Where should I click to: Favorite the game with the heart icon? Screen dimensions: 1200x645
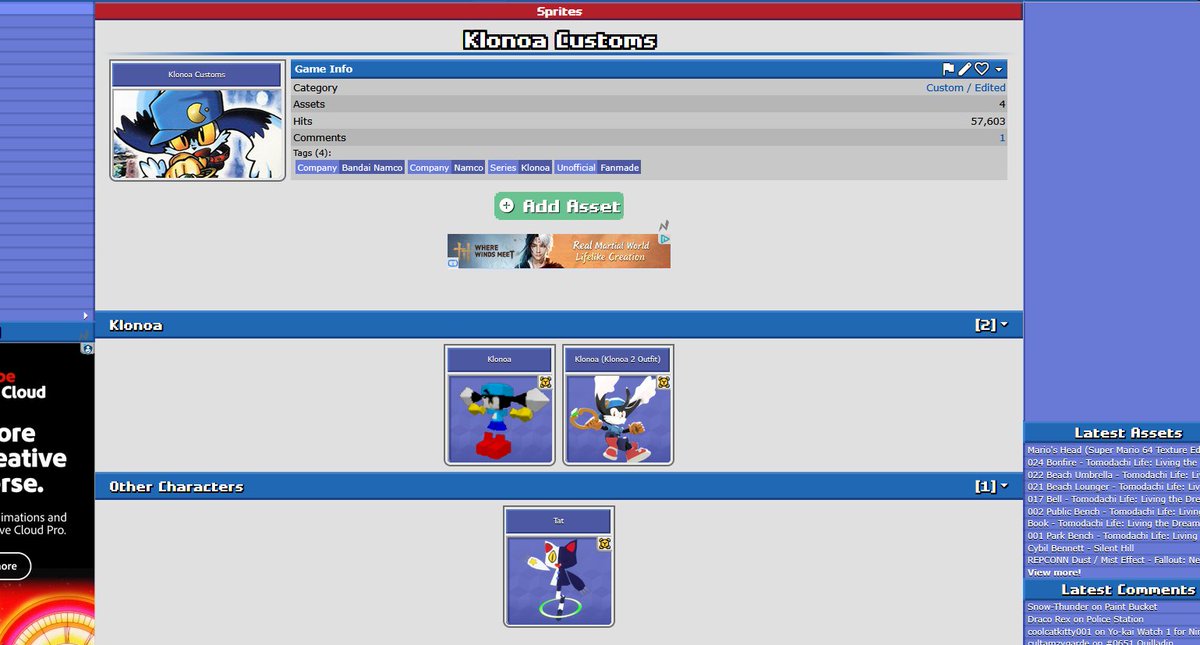click(x=982, y=69)
